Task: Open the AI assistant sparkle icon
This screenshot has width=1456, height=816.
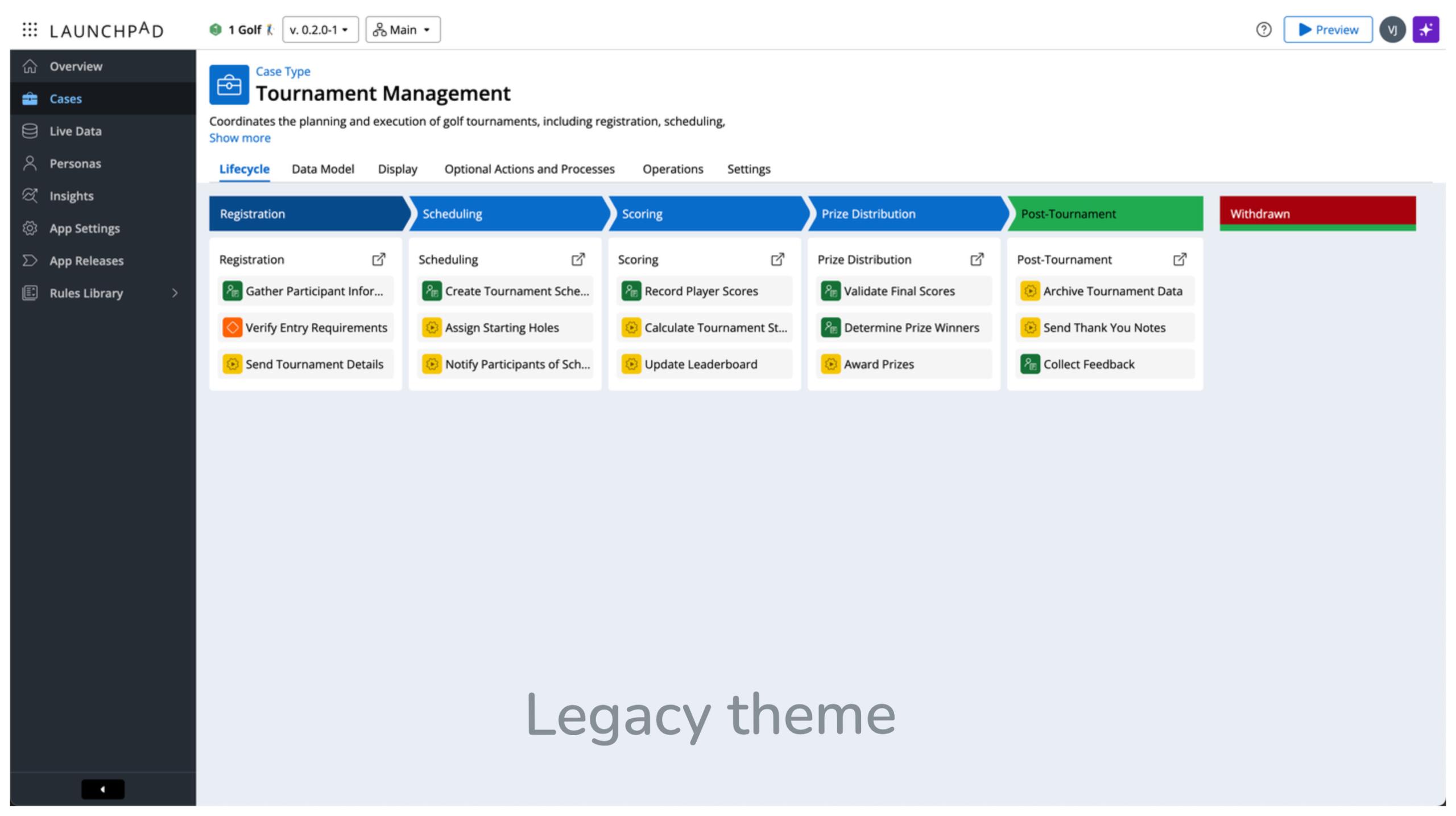Action: 1426,30
